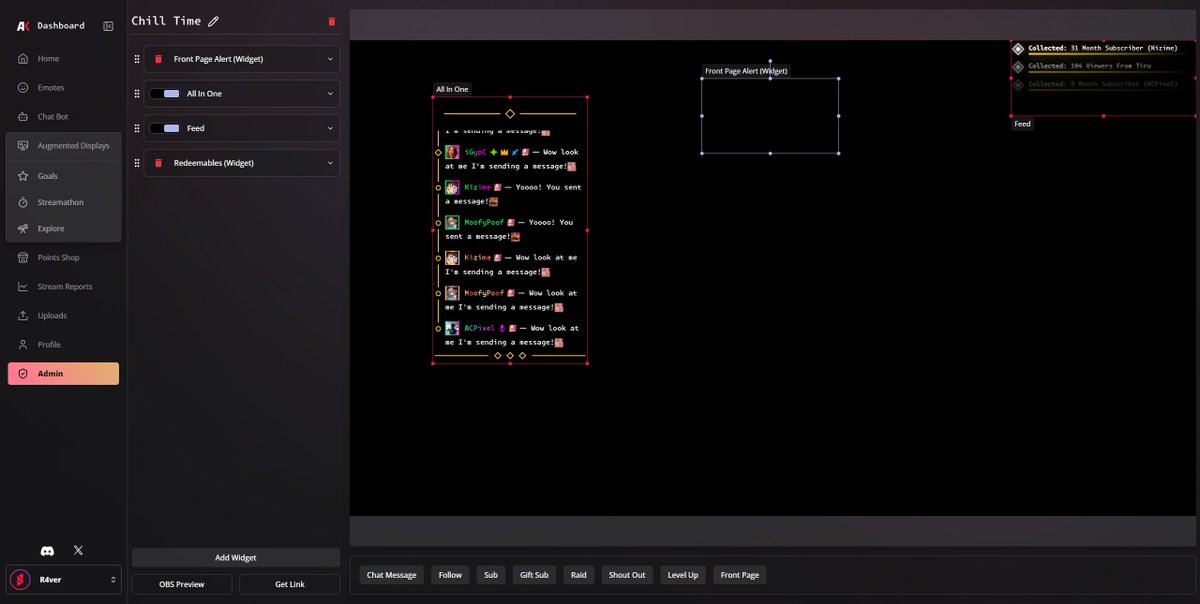
Task: Edit the Chill Time title with pencil icon
Action: [x=213, y=21]
